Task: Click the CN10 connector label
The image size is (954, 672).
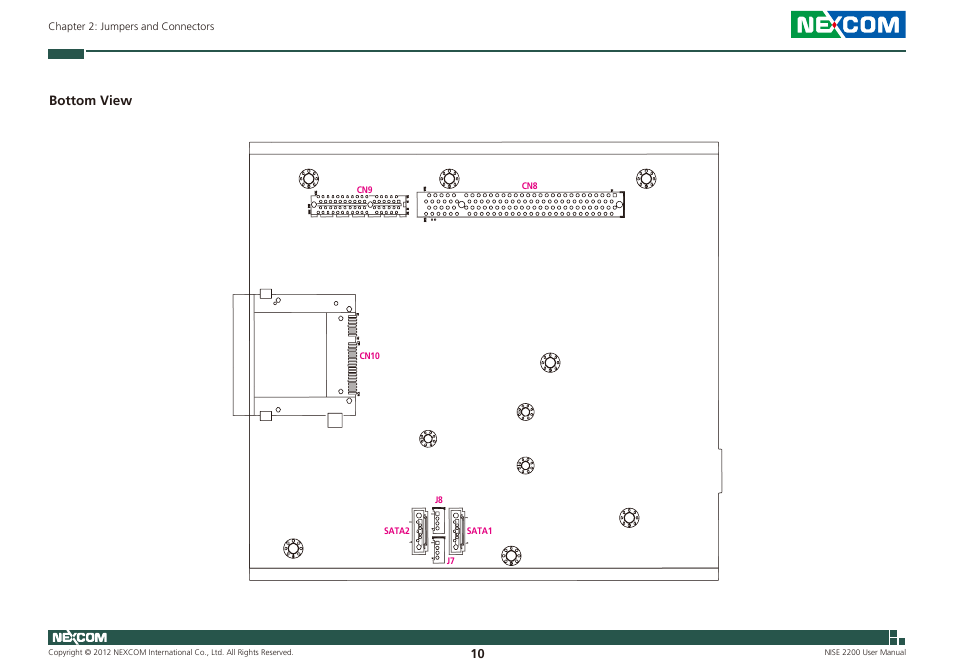Action: click(x=369, y=356)
